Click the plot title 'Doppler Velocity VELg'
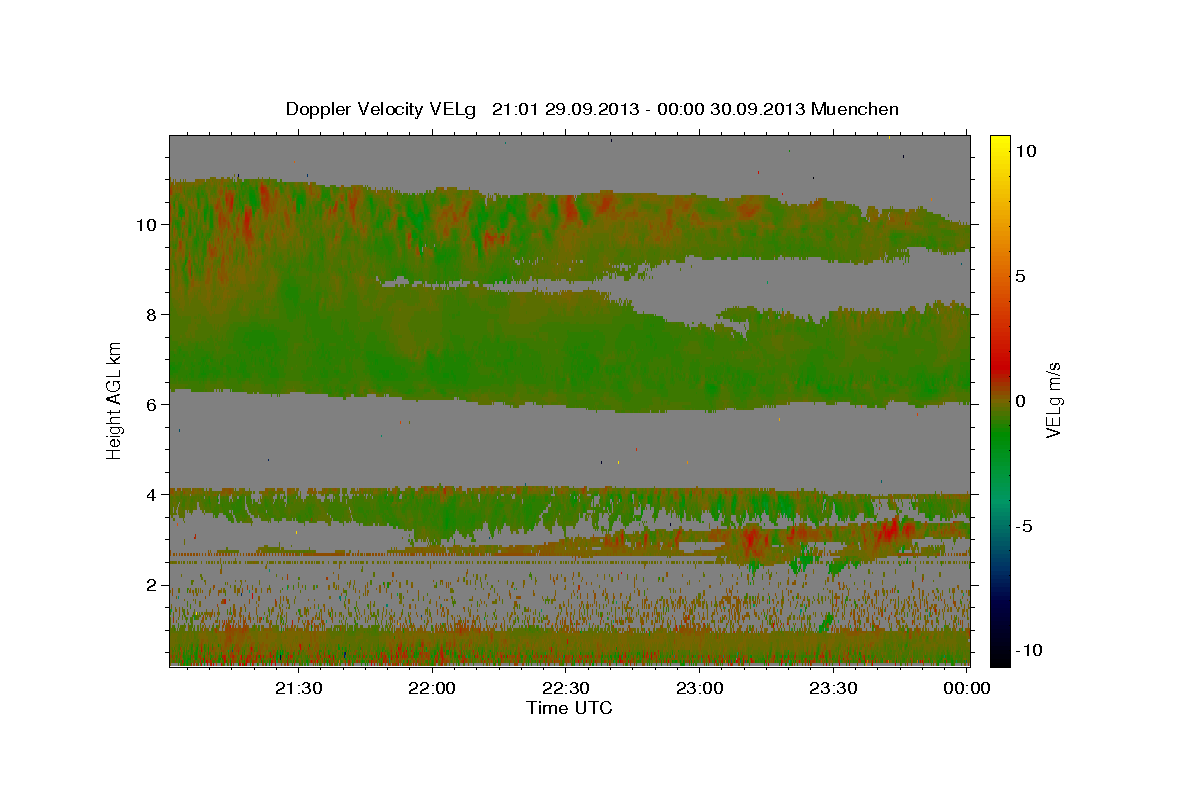This screenshot has width=1200, height=800. (x=379, y=109)
